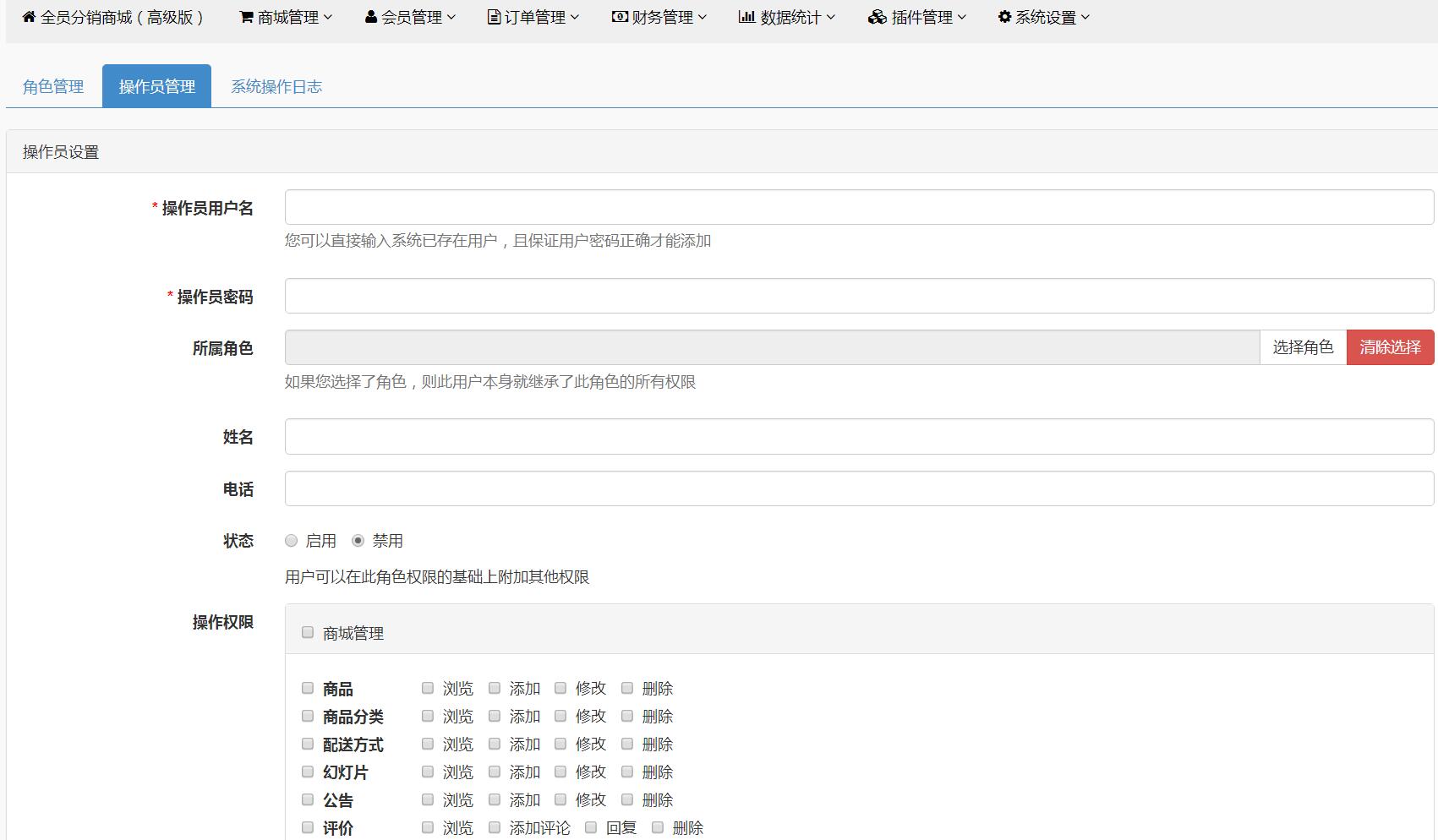The height and width of the screenshot is (840, 1438).
Task: Click the document icon on 订单管理
Action: point(493,15)
